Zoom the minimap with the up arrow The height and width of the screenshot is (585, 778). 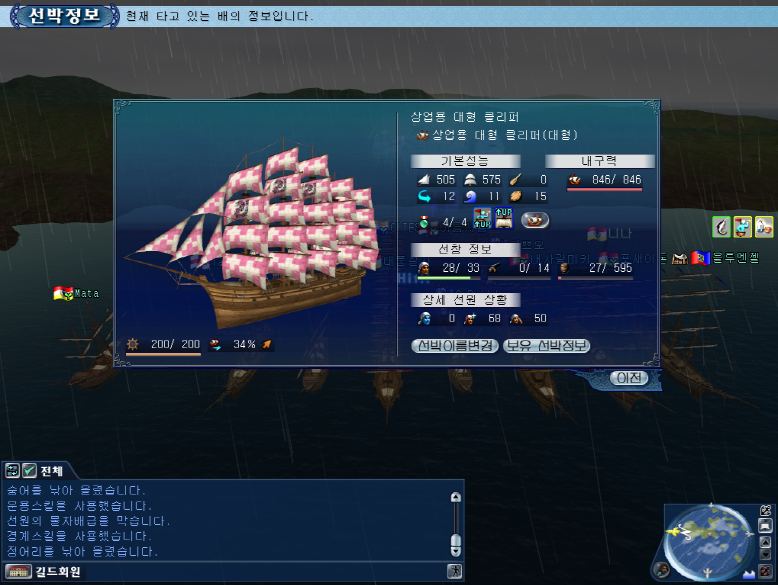coord(766,541)
